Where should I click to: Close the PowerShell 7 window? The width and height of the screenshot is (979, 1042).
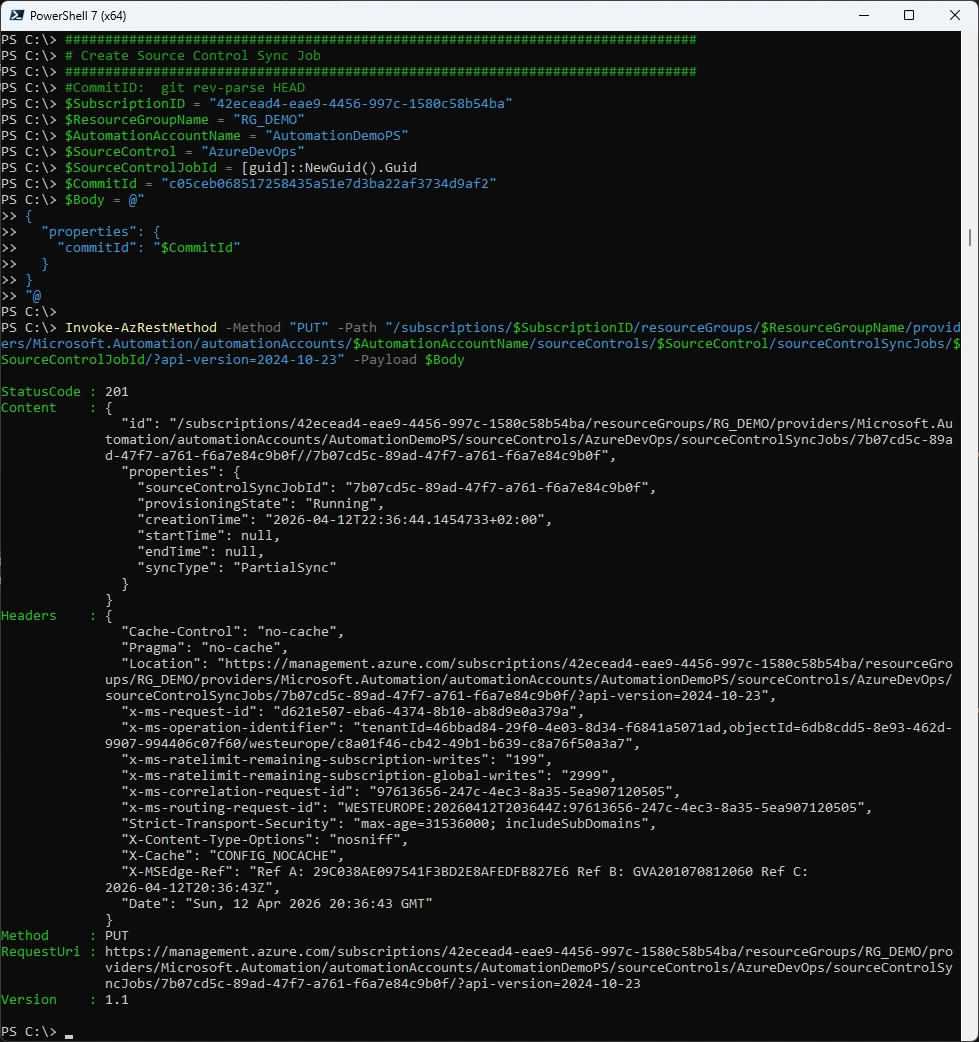pyautogui.click(x=955, y=15)
